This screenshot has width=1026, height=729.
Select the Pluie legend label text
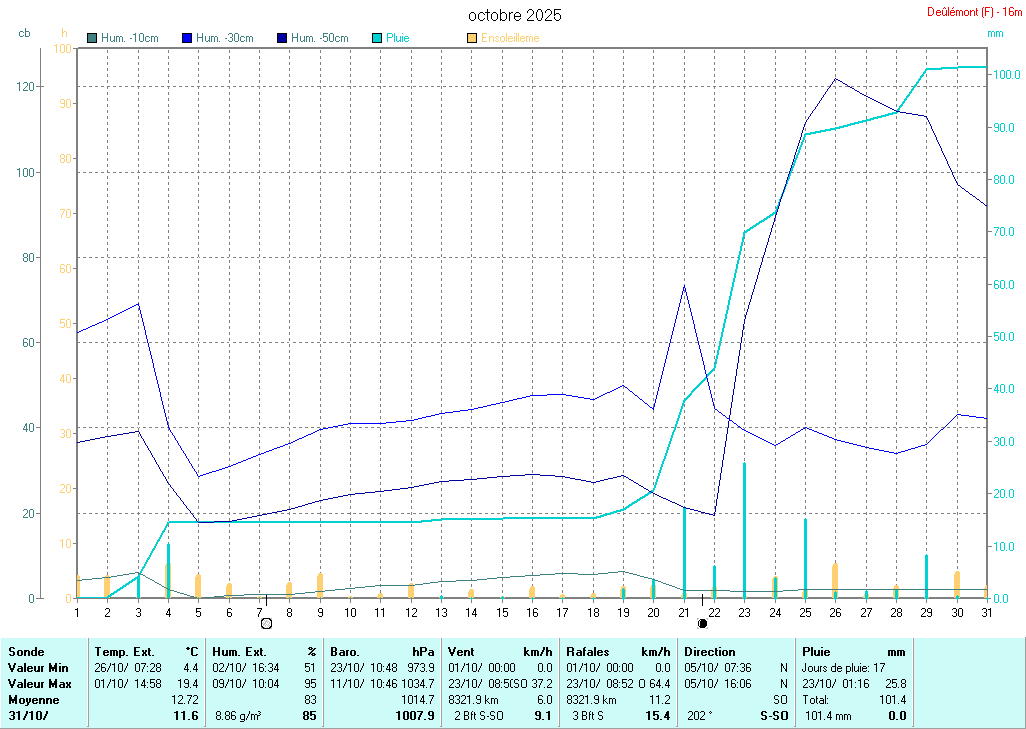point(398,38)
